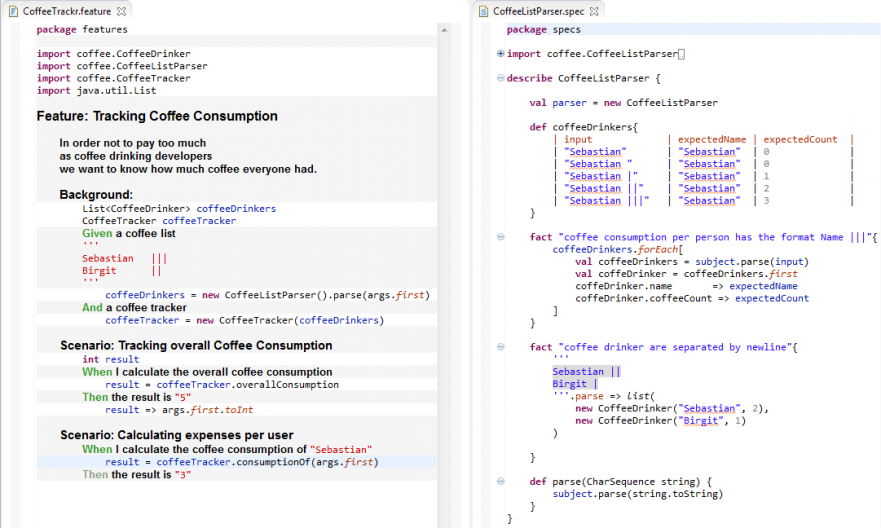Click the 'Given a coffee list' step
This screenshot has height=528, width=881.
pyautogui.click(x=129, y=234)
